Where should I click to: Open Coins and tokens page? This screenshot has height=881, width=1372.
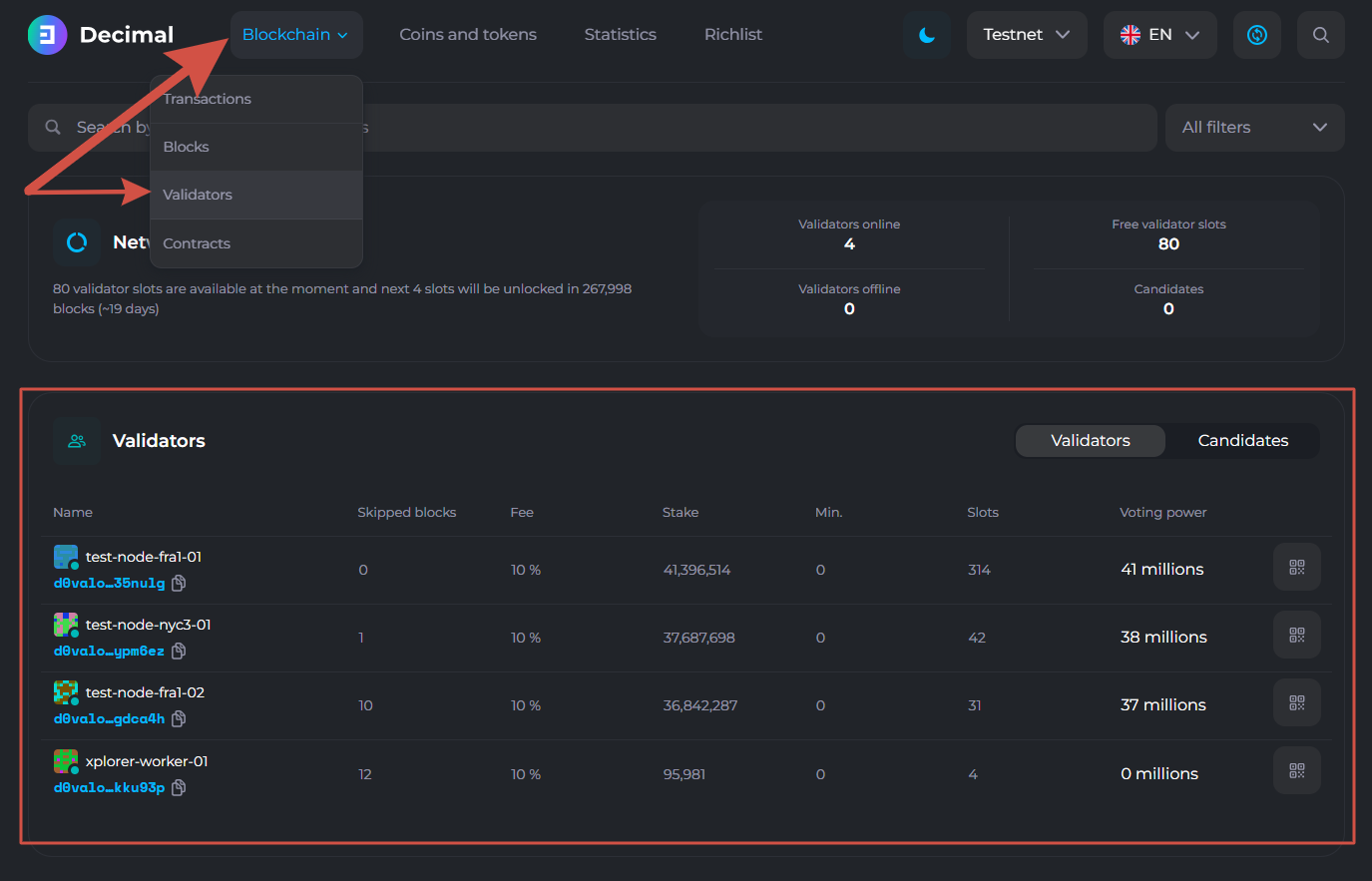tap(468, 35)
